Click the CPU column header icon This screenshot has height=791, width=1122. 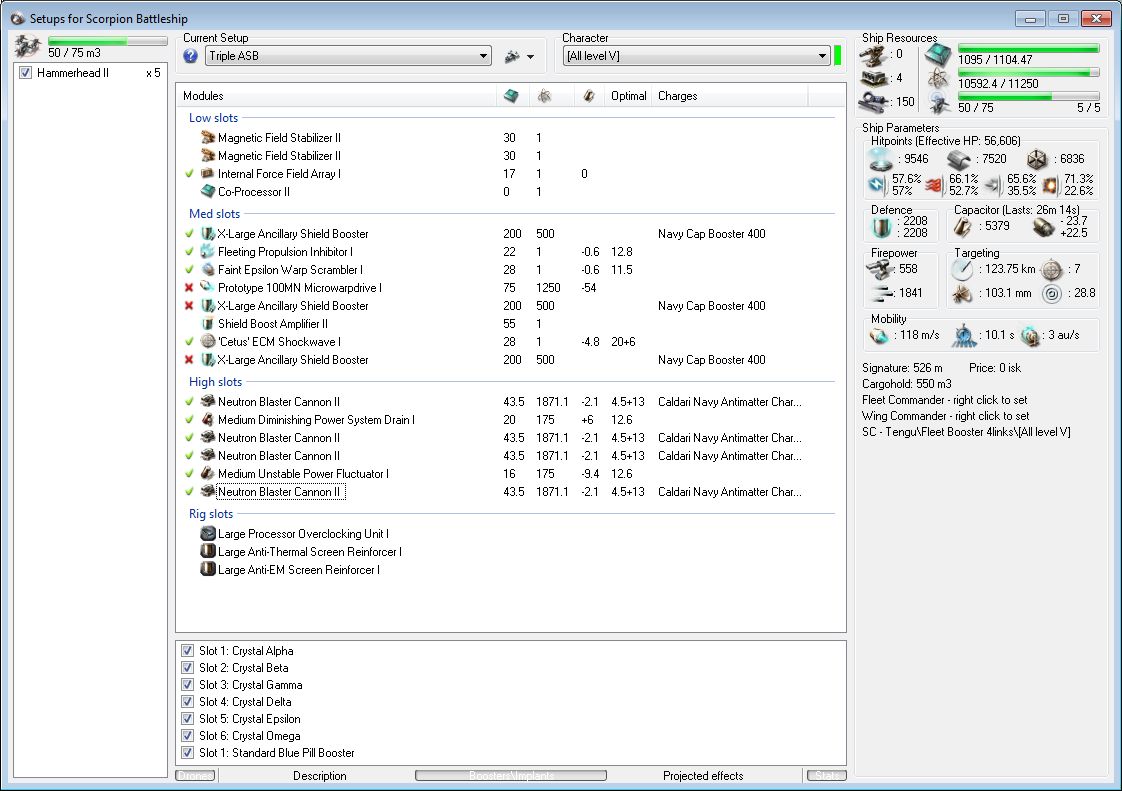point(510,96)
